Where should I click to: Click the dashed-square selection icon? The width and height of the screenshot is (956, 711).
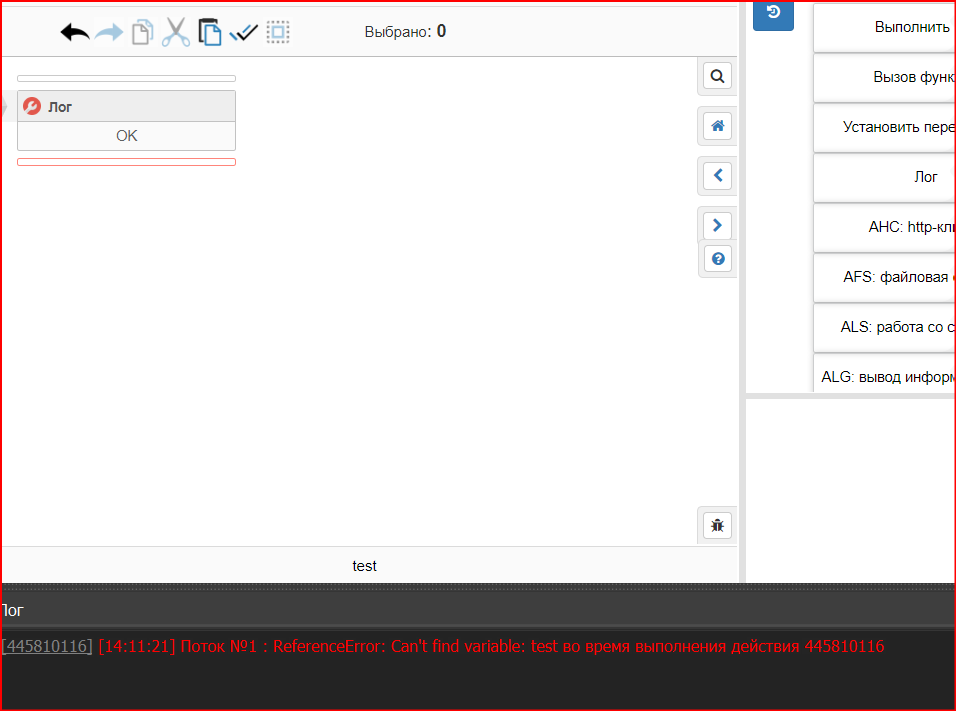(278, 32)
